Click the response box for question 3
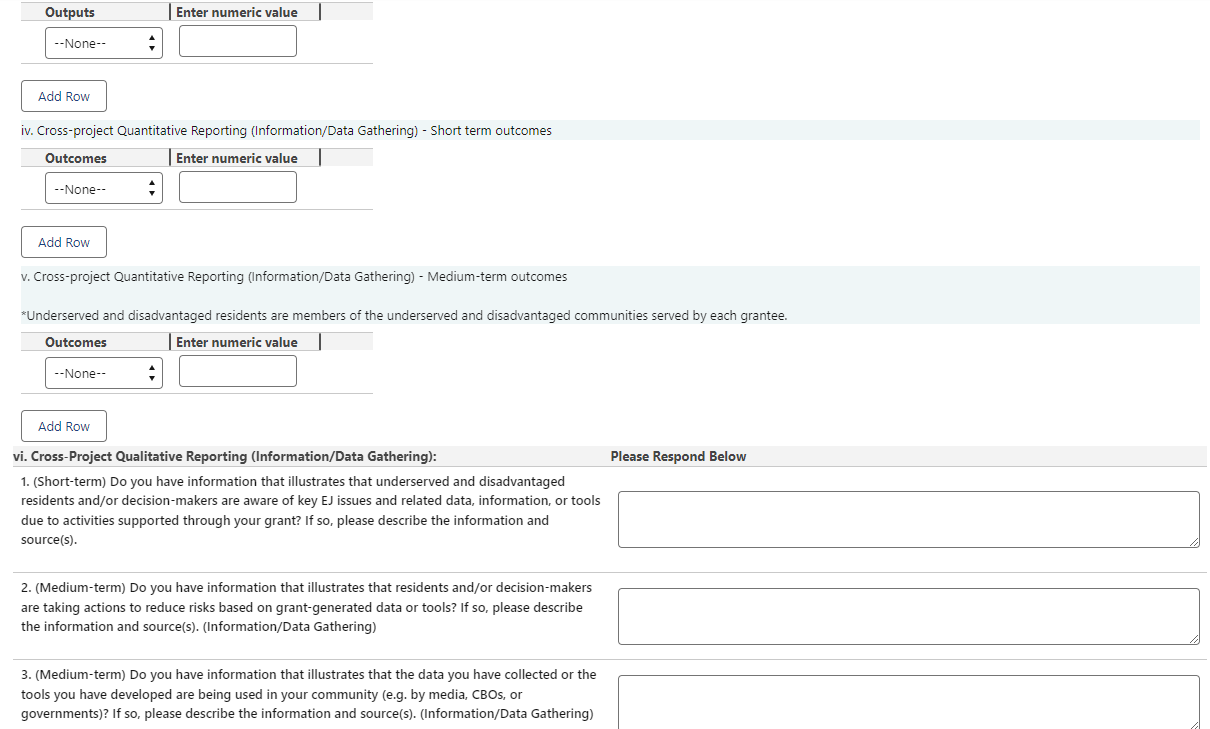Viewport: 1210px width, 729px height. pos(908,701)
